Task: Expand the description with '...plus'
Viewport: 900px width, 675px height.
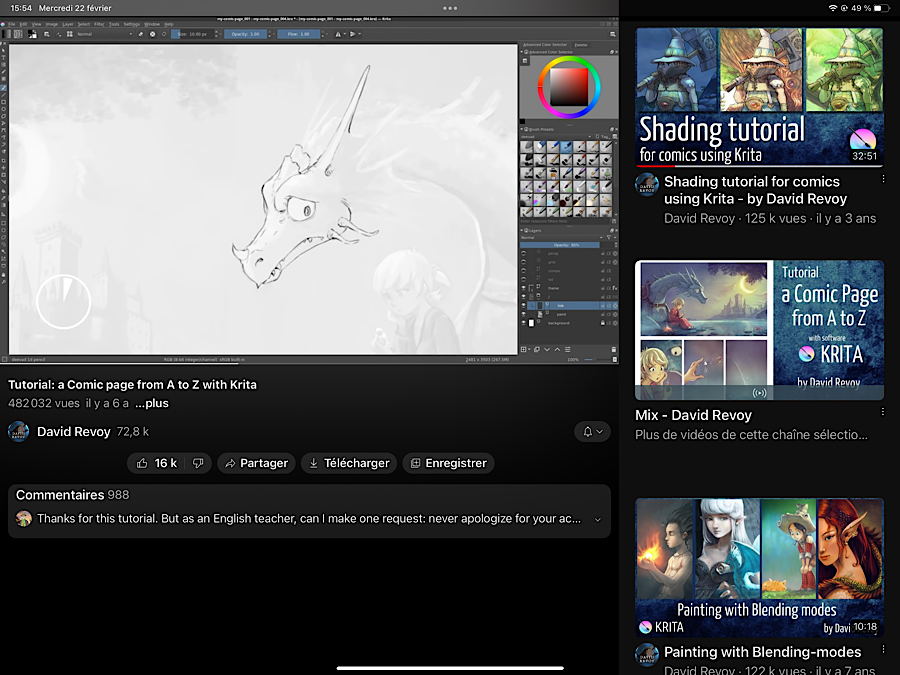Action: tap(152, 404)
